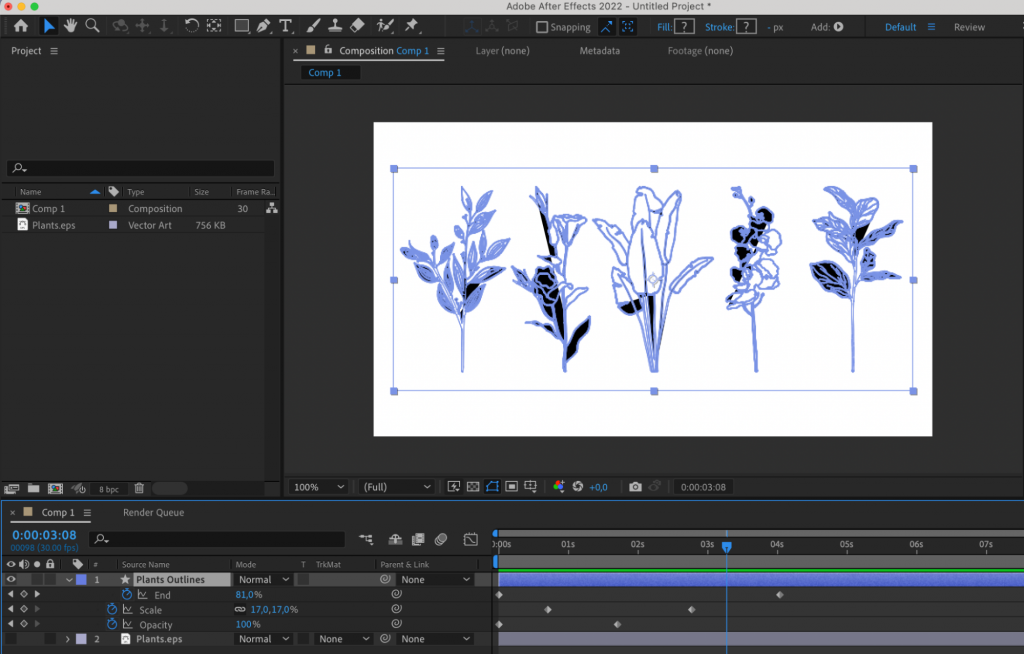Viewport: 1024px width, 654px height.
Task: Pick the Clone Stamp tool
Action: [335, 27]
